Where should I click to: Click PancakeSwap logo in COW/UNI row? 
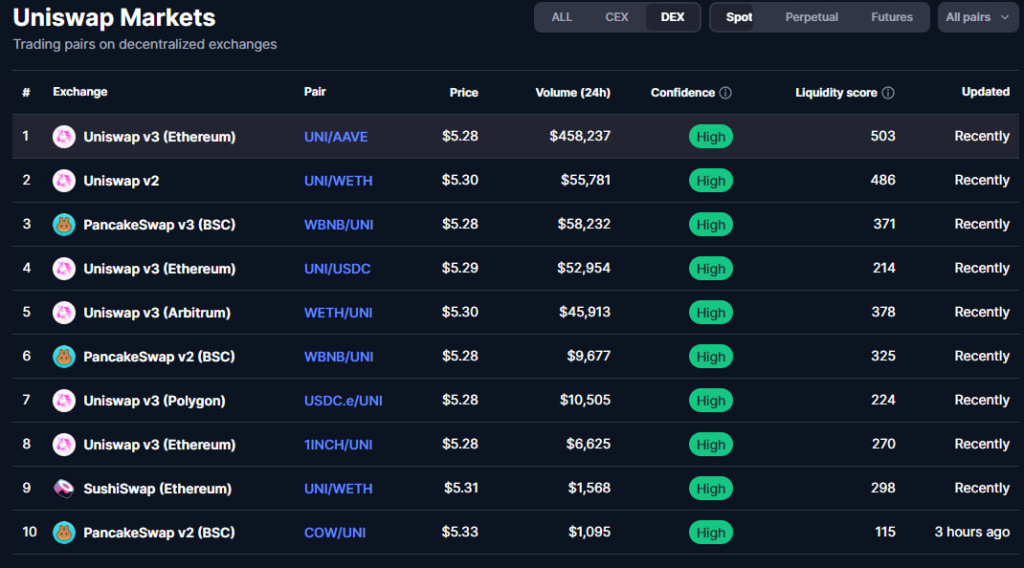pyautogui.click(x=64, y=532)
